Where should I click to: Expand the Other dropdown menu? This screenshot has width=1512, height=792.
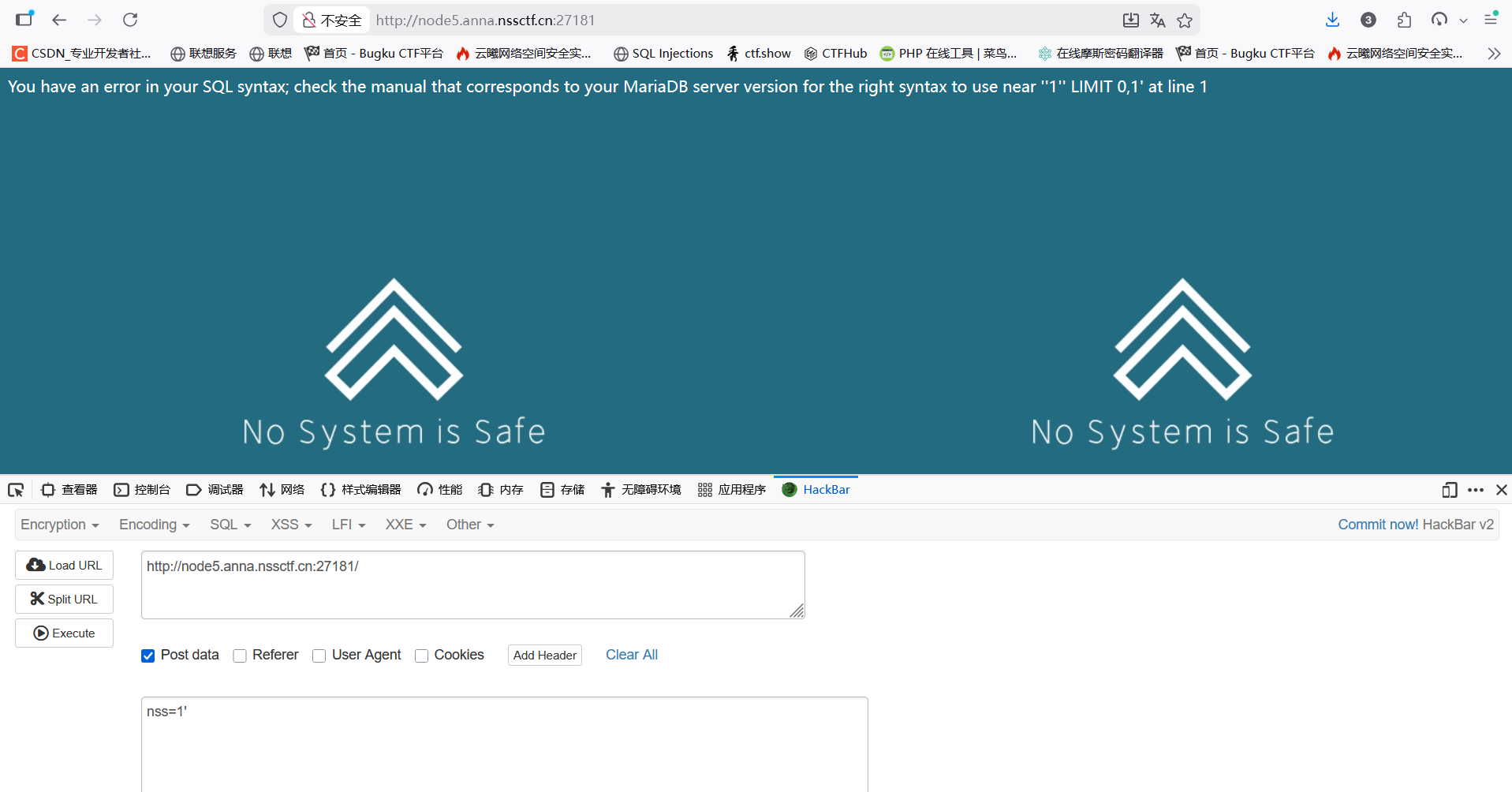click(x=470, y=525)
